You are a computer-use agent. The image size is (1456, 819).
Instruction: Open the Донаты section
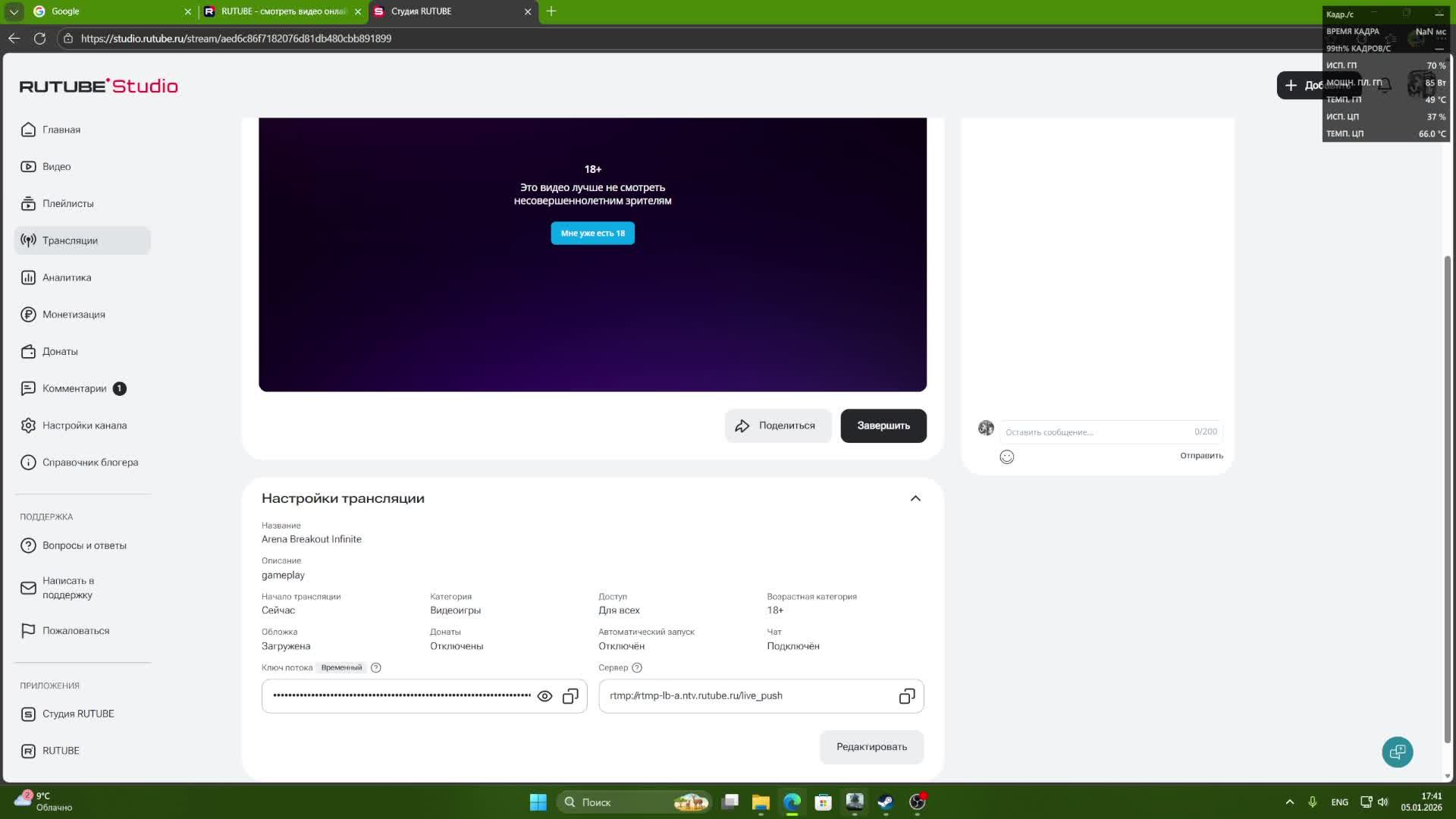(x=60, y=352)
